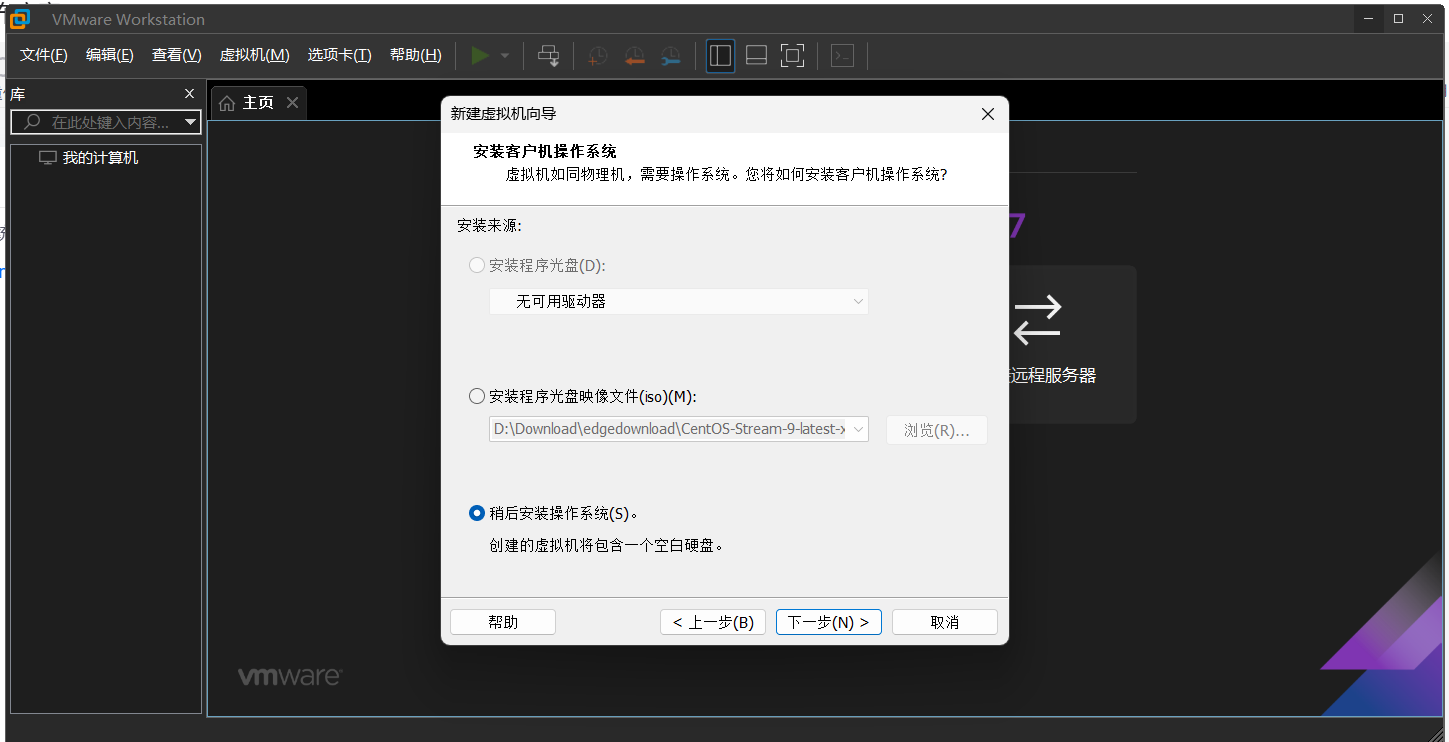Close the Home tab with its X
This screenshot has width=1449, height=742.
click(292, 102)
